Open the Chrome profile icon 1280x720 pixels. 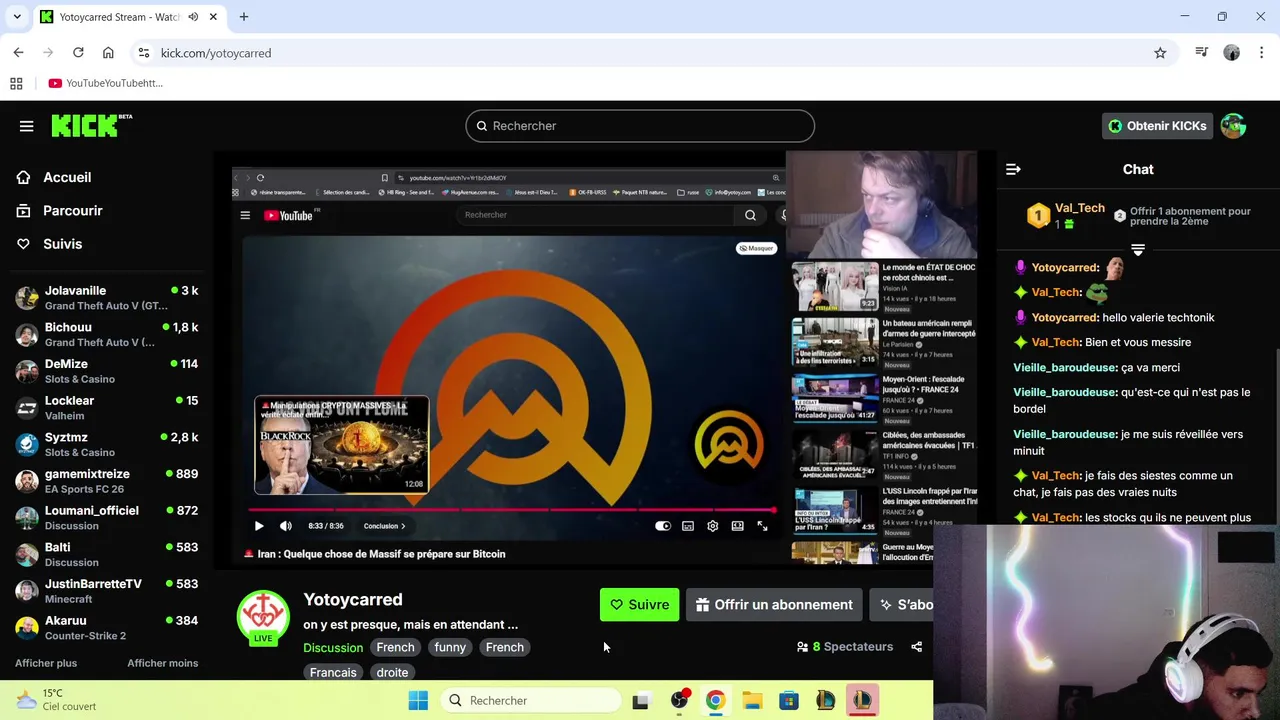point(1232,53)
